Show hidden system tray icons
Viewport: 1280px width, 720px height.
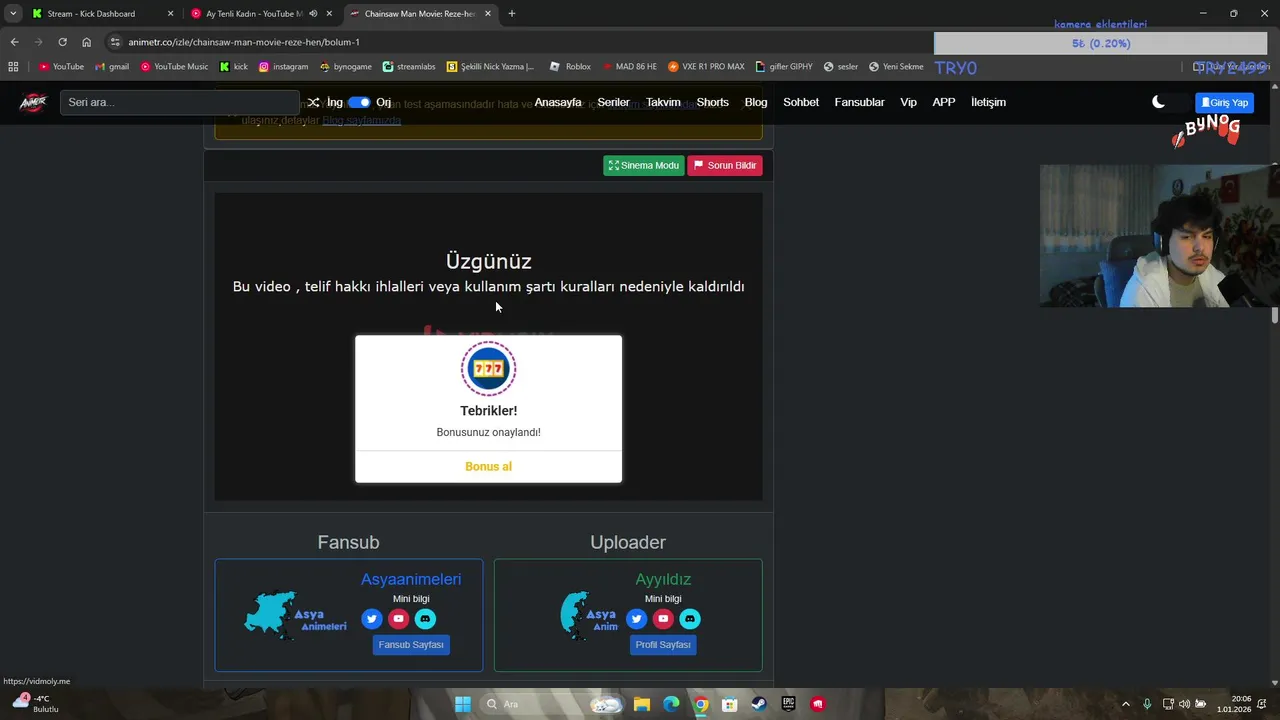1126,704
